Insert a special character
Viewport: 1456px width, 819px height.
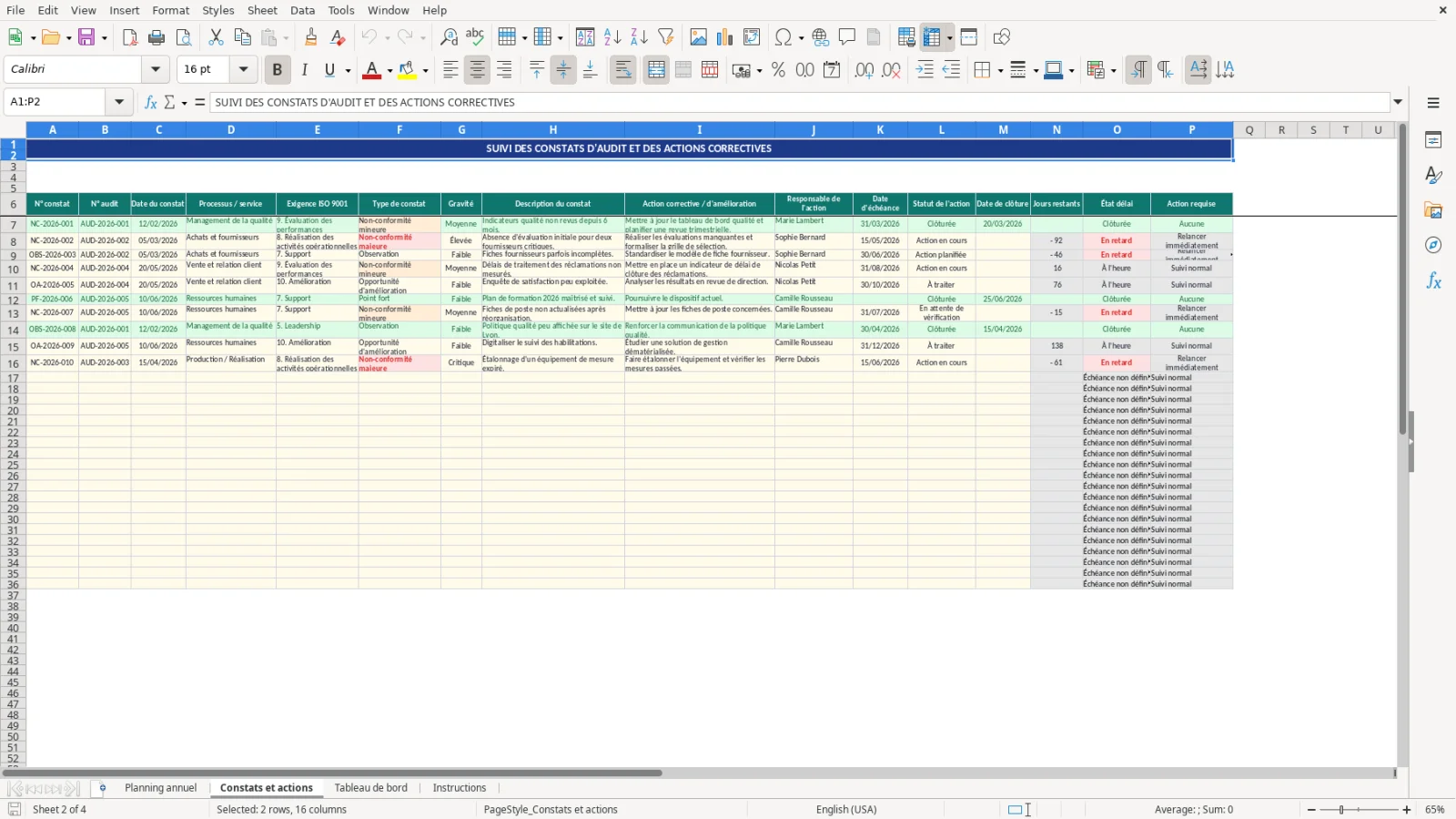(x=782, y=37)
